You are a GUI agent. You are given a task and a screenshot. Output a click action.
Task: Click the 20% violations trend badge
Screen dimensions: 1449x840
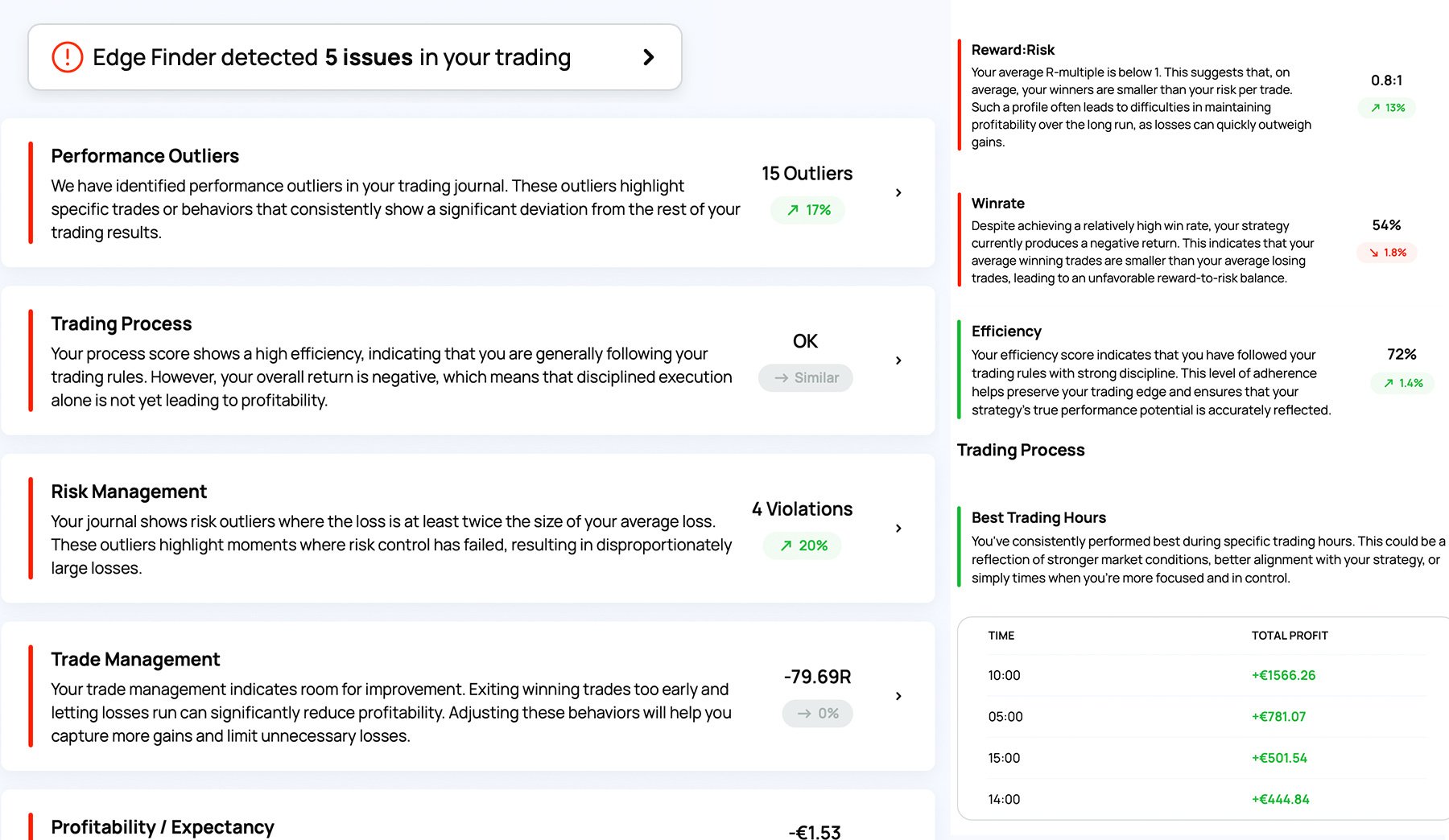(803, 546)
